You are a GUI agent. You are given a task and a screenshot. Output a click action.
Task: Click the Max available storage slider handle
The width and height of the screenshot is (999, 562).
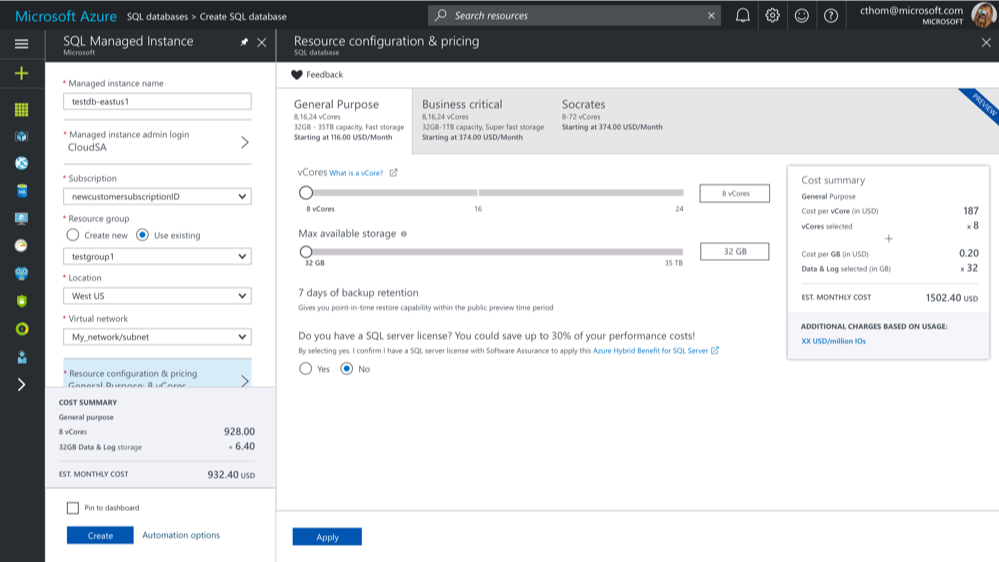pos(306,252)
